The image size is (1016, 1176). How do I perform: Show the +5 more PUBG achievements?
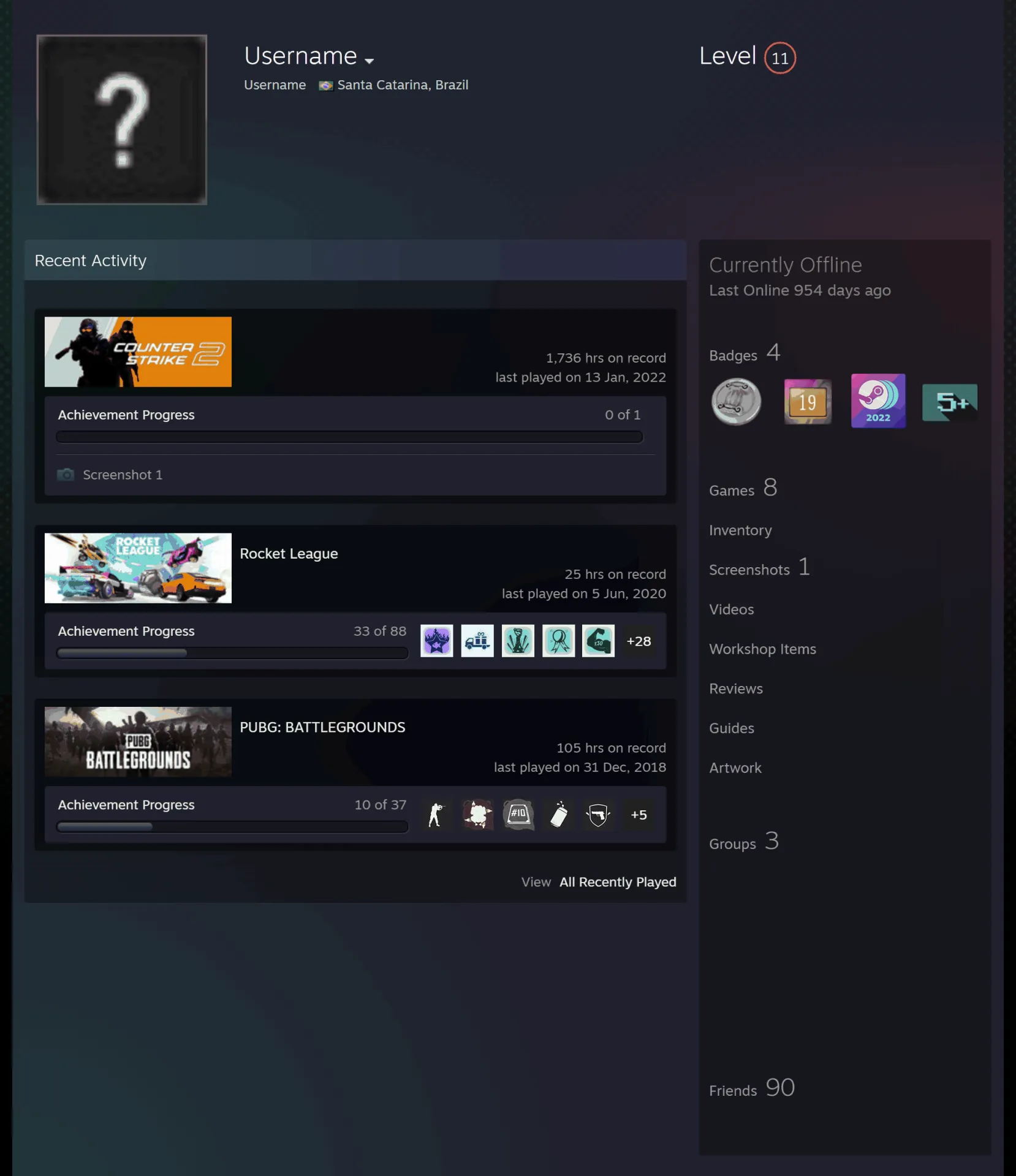(639, 815)
